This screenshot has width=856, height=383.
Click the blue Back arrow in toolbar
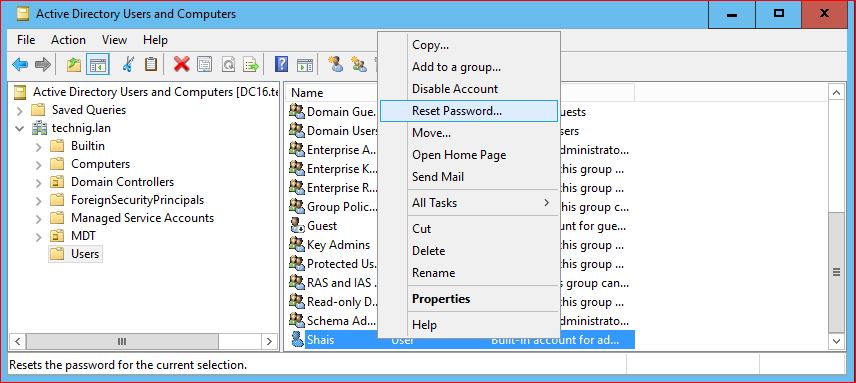point(20,65)
